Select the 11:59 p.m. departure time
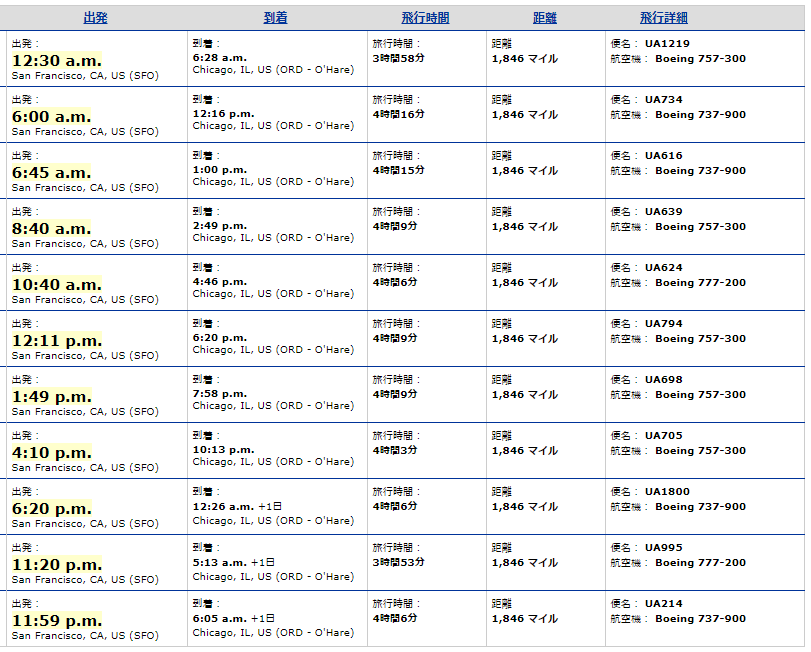 (x=57, y=621)
